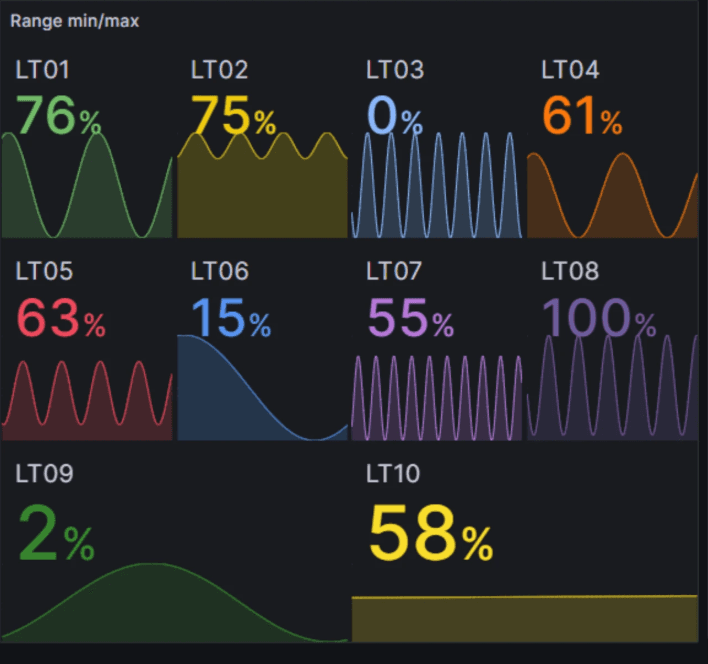Select the LT01 label
Viewport: 708px width, 664px height.
[x=42, y=70]
